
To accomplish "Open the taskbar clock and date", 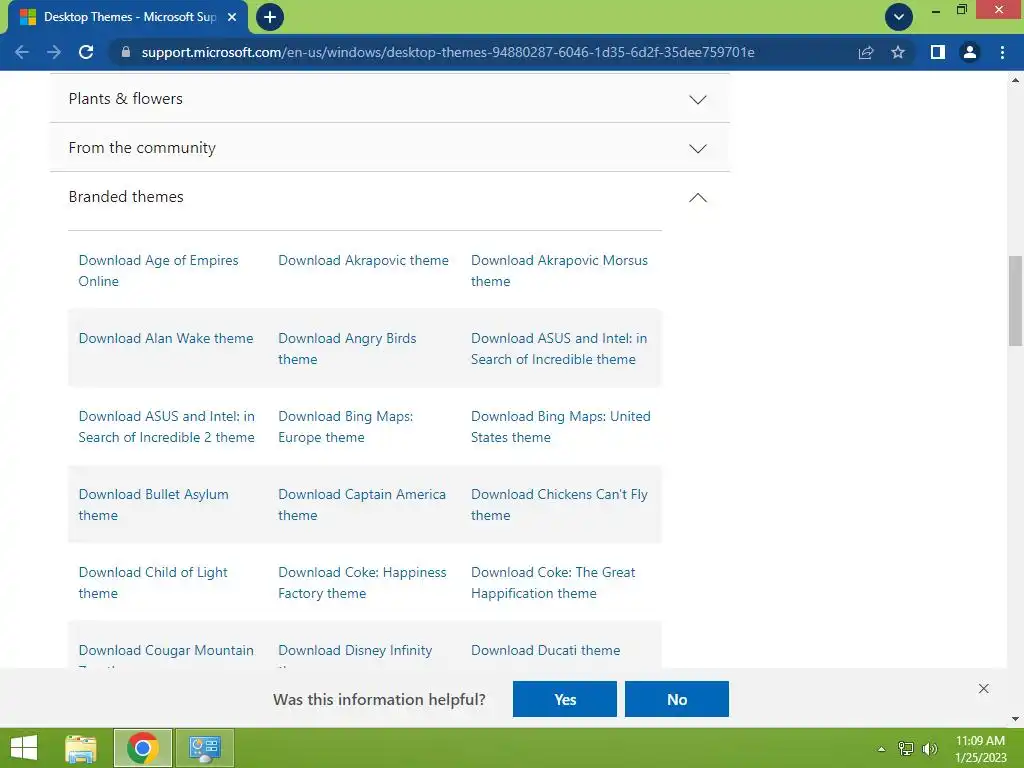I will tap(980, 749).
